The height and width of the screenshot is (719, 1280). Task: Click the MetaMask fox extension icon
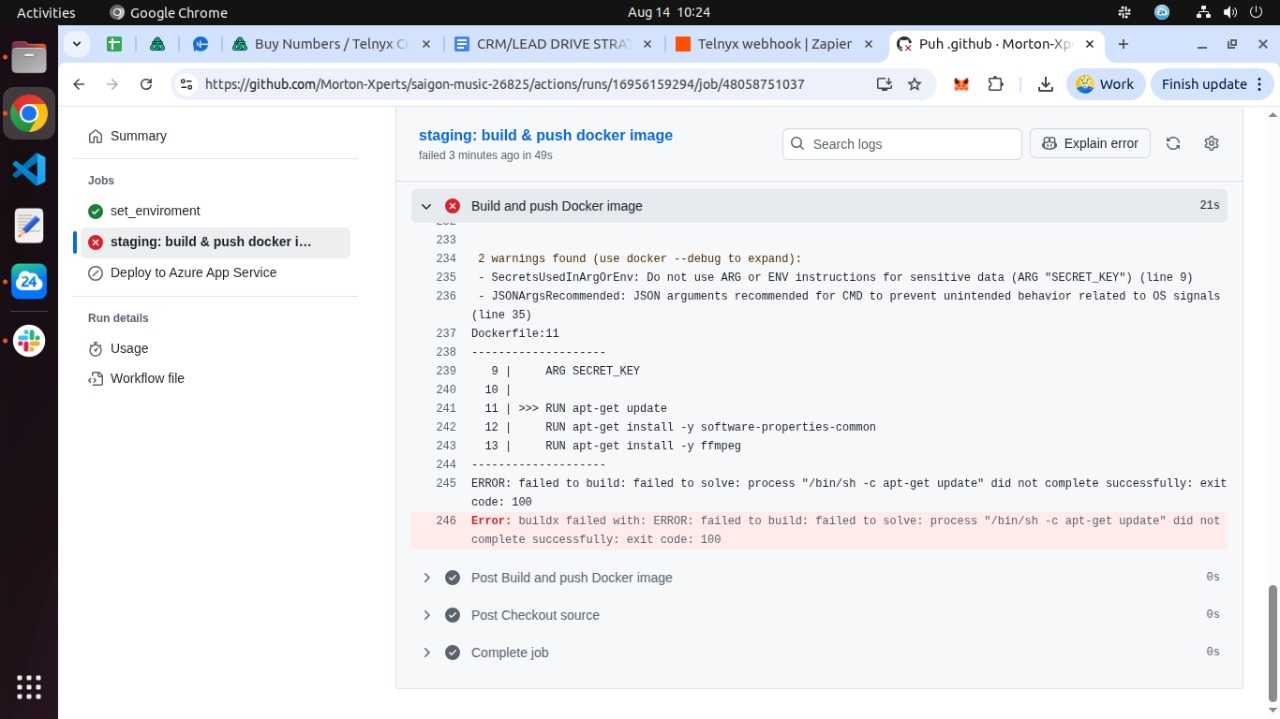pyautogui.click(x=961, y=84)
